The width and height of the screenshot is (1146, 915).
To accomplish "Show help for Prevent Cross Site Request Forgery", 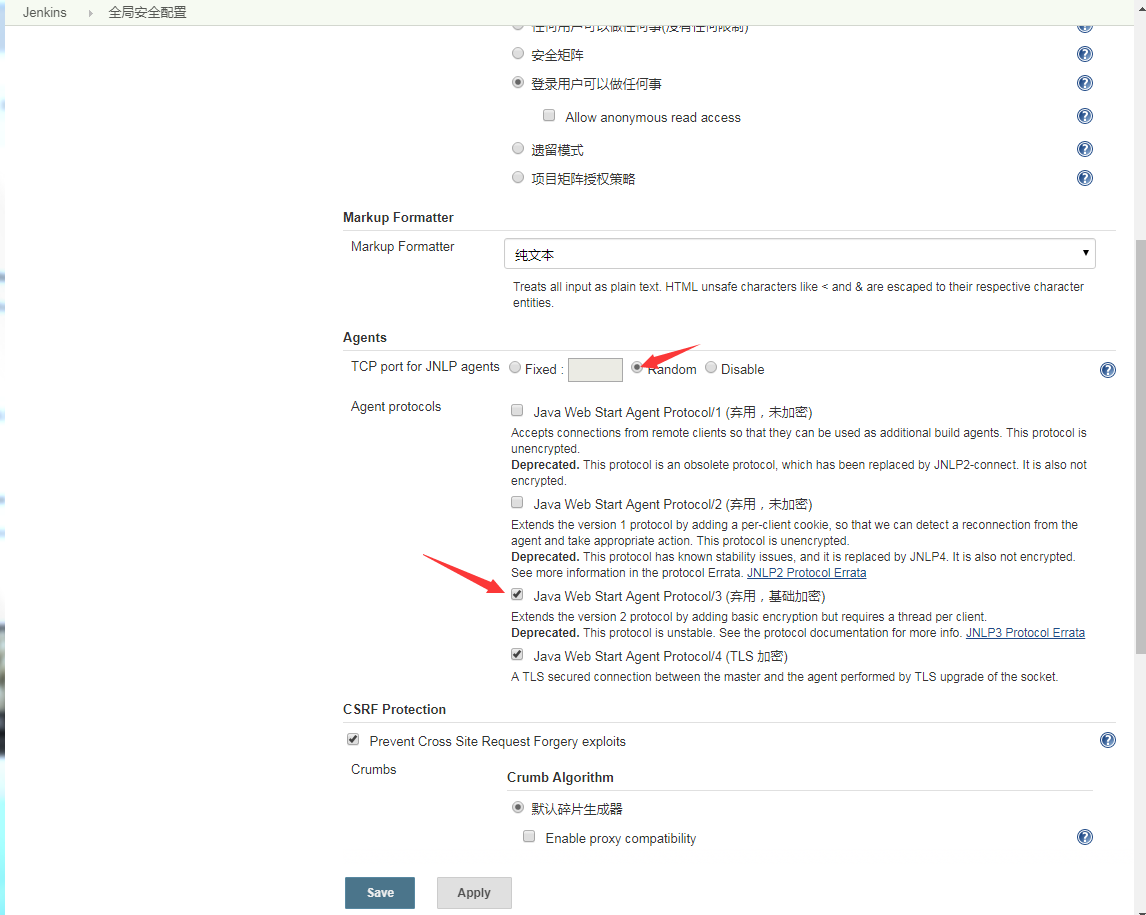I will point(1108,741).
